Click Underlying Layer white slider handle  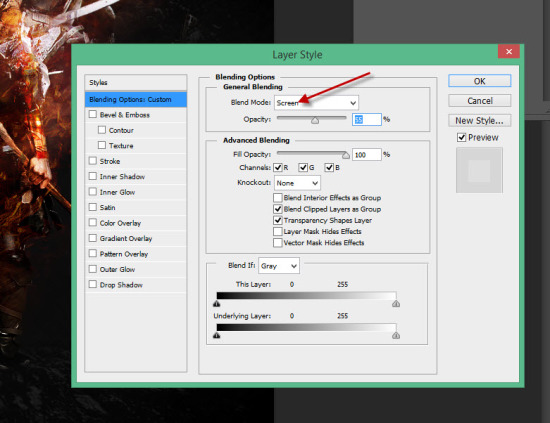396,335
